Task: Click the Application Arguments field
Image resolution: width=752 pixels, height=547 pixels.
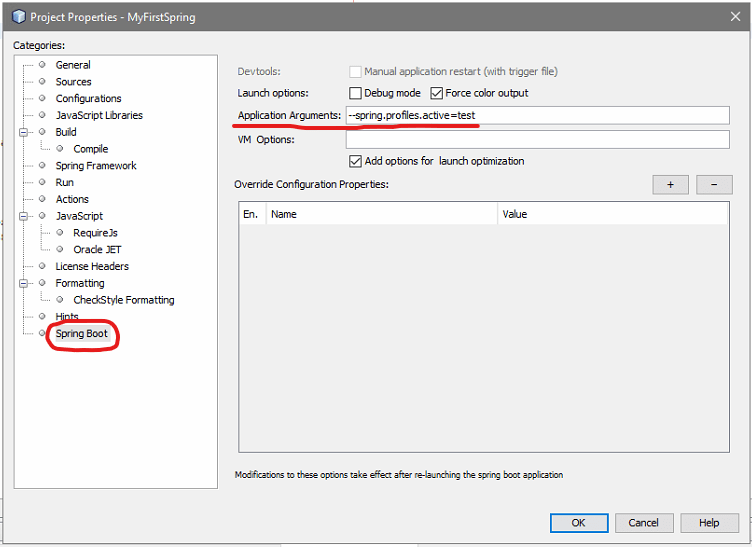Action: click(x=538, y=116)
